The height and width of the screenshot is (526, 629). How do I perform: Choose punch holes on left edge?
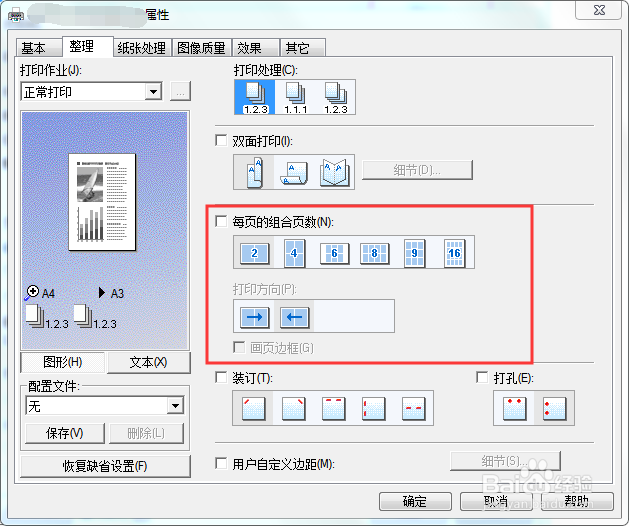(554, 408)
